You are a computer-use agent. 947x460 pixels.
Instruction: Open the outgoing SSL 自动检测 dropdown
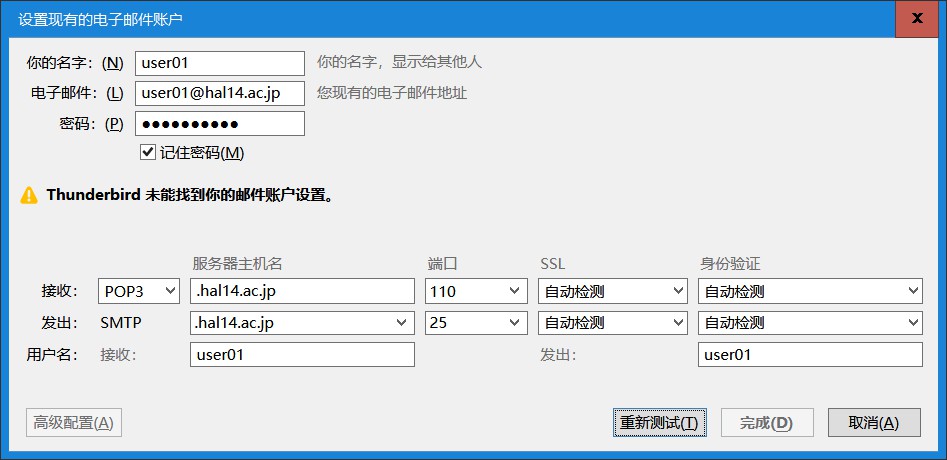coord(612,323)
